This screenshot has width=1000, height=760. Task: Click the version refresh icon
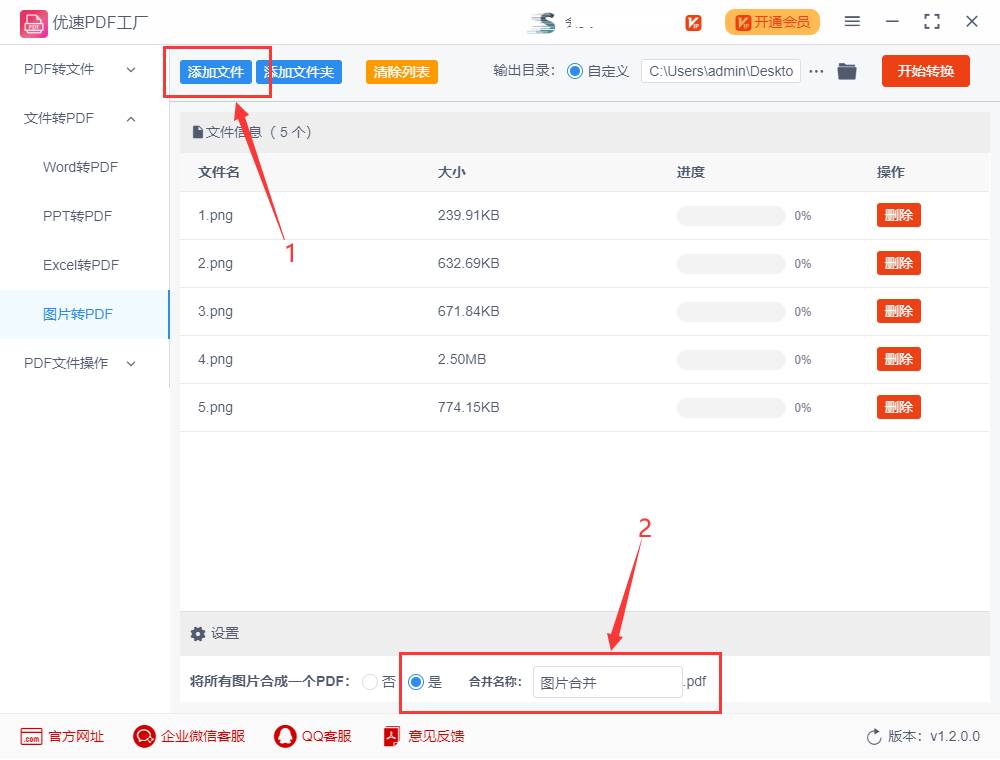[874, 737]
